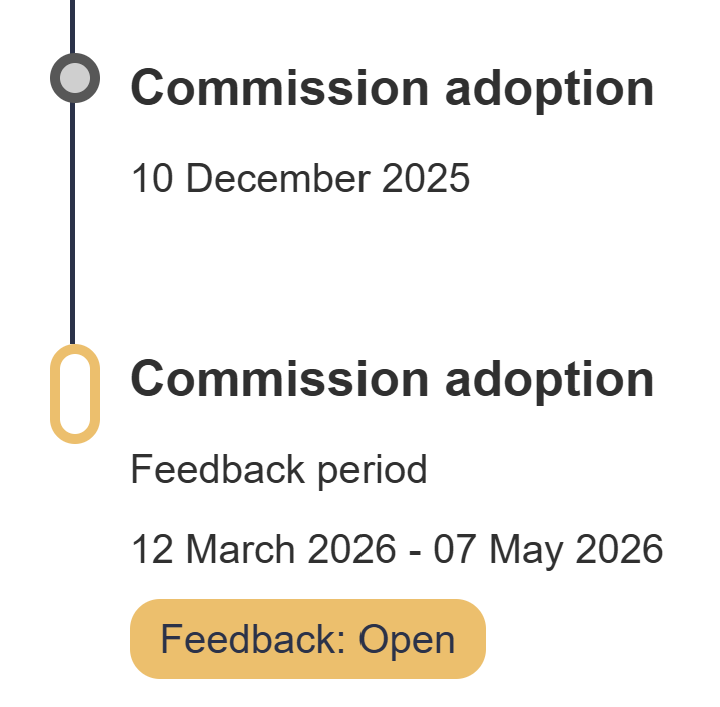This screenshot has height=707, width=720.
Task: Click the Feedback: Open badge
Action: [x=307, y=639]
